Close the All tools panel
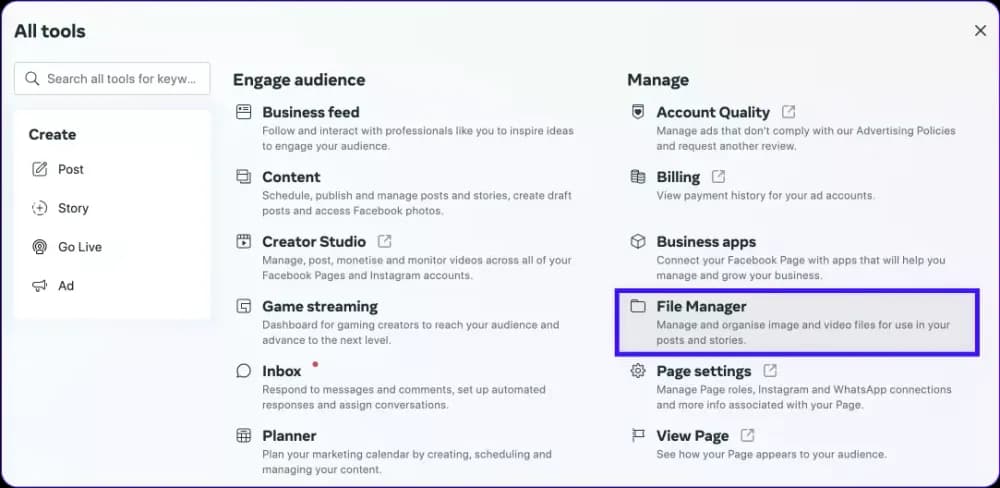The image size is (1000, 488). point(980,31)
